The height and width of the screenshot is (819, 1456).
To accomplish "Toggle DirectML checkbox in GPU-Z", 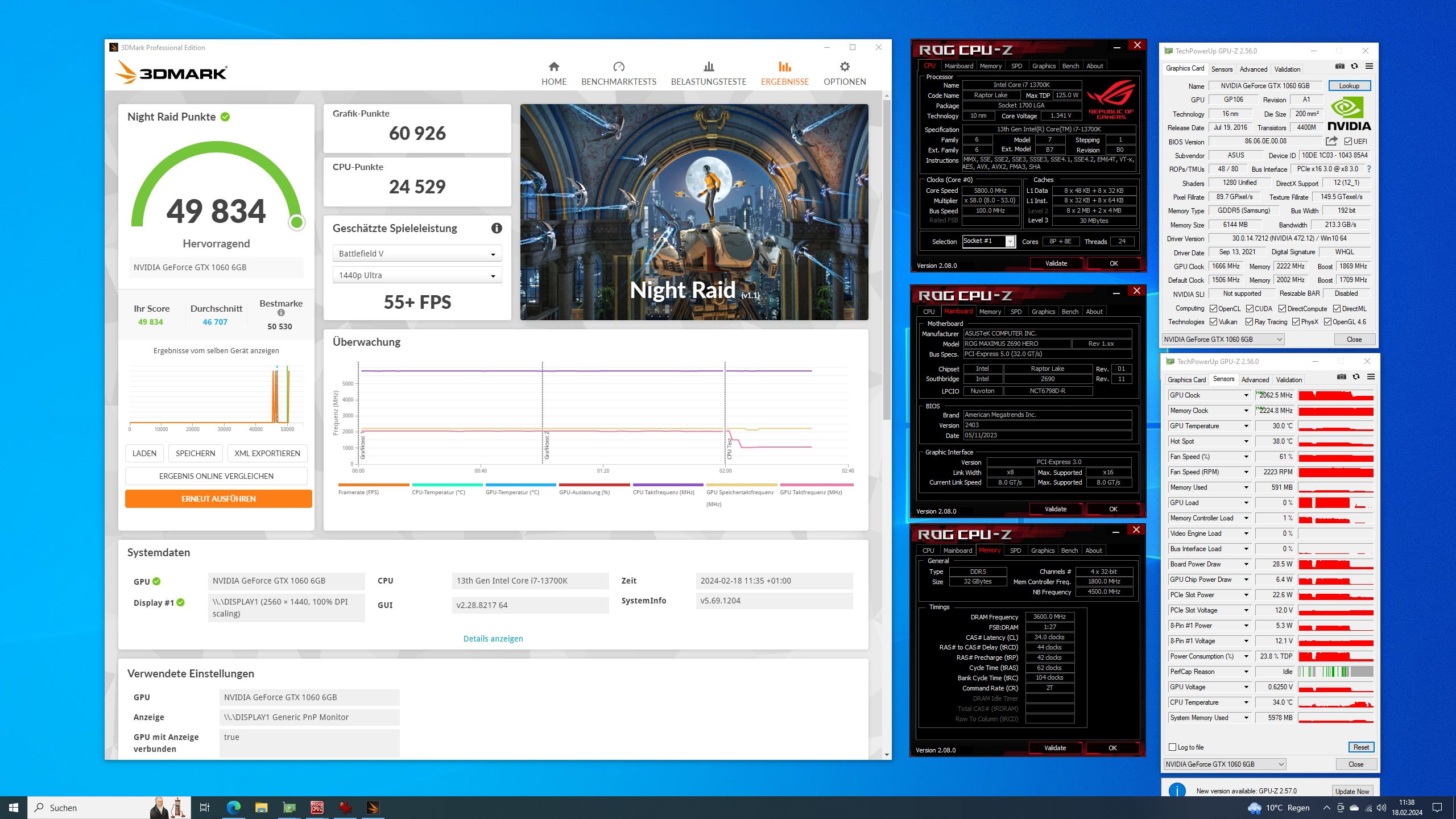I will click(x=1337, y=309).
